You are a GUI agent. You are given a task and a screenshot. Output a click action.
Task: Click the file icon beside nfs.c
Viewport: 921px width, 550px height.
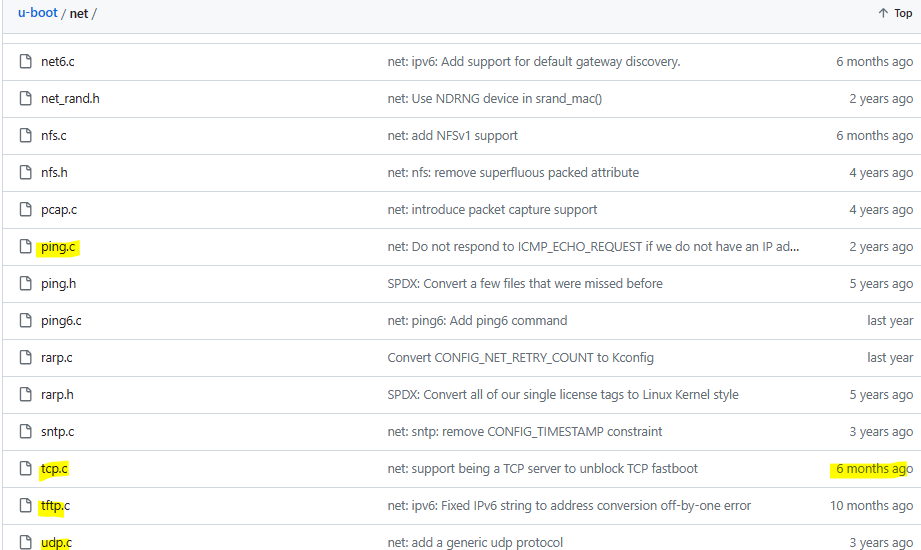pos(25,135)
